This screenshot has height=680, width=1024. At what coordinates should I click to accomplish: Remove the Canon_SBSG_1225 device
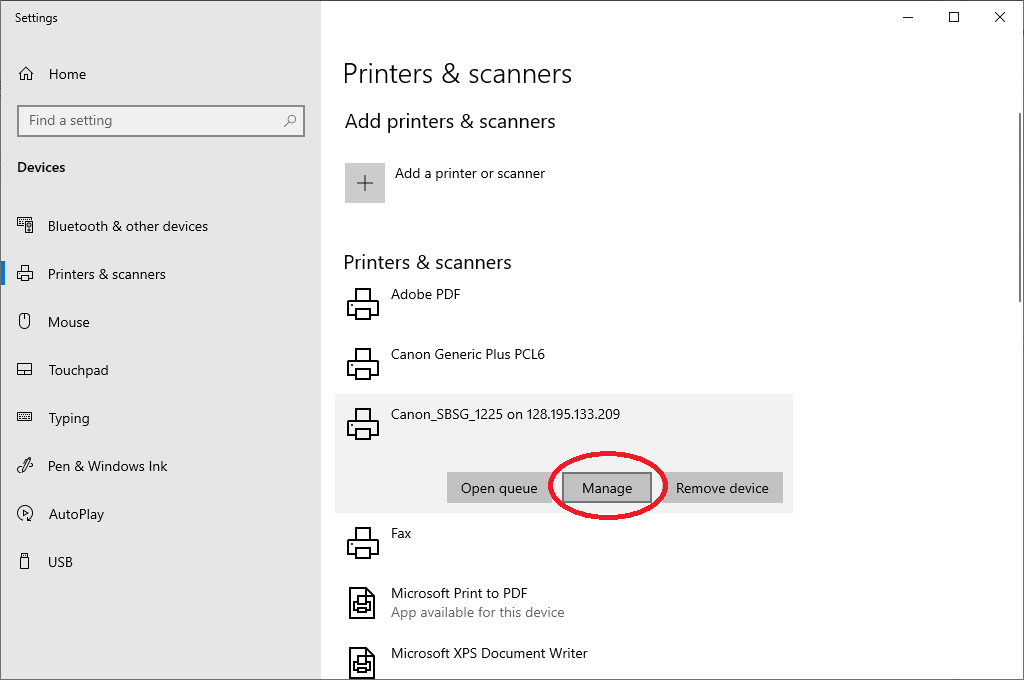722,488
